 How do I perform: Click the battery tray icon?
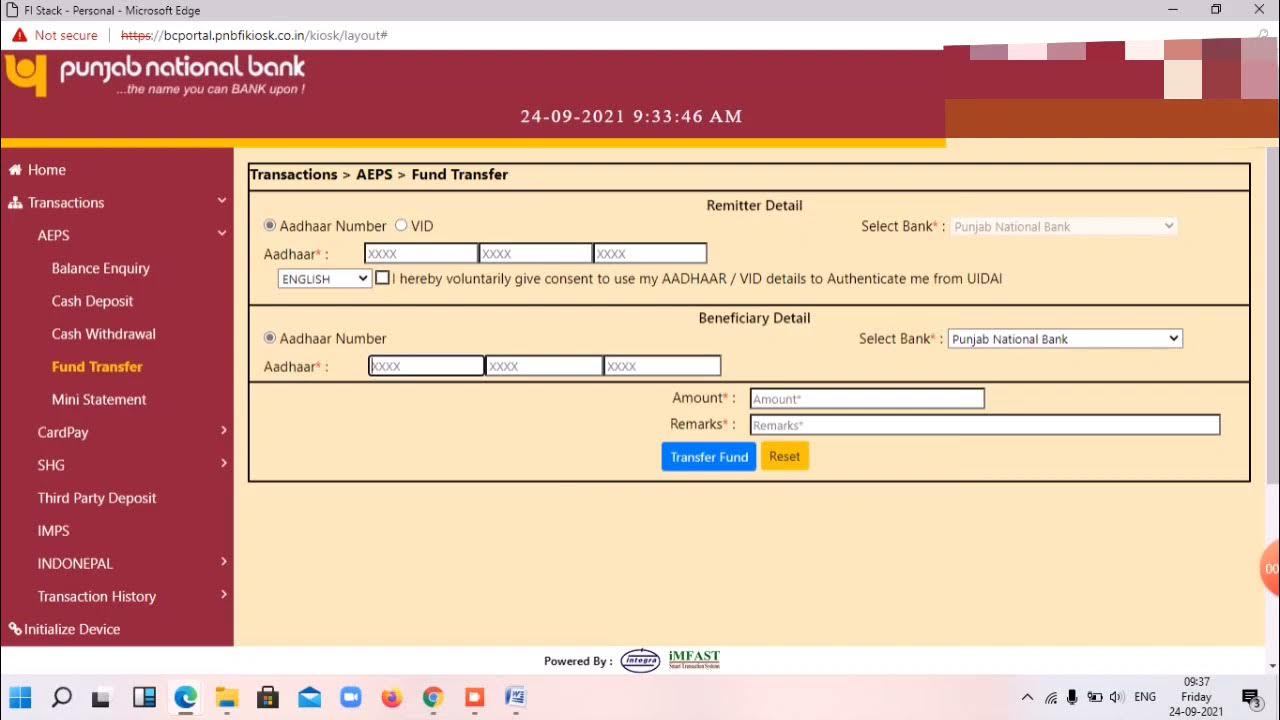tap(1095, 697)
